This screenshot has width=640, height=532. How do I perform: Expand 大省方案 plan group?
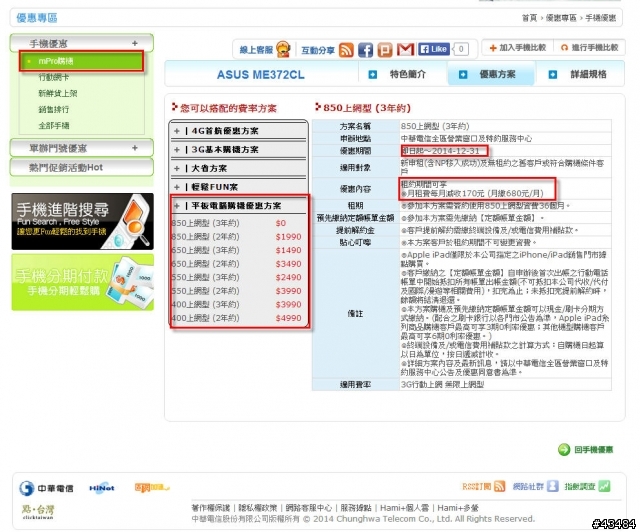click(239, 168)
